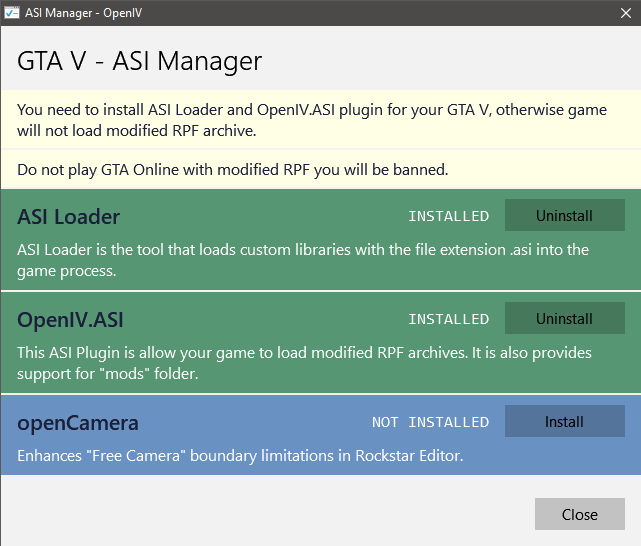Viewport: 641px width, 546px height.
Task: Select the ASI Loader title
Action: [69, 217]
